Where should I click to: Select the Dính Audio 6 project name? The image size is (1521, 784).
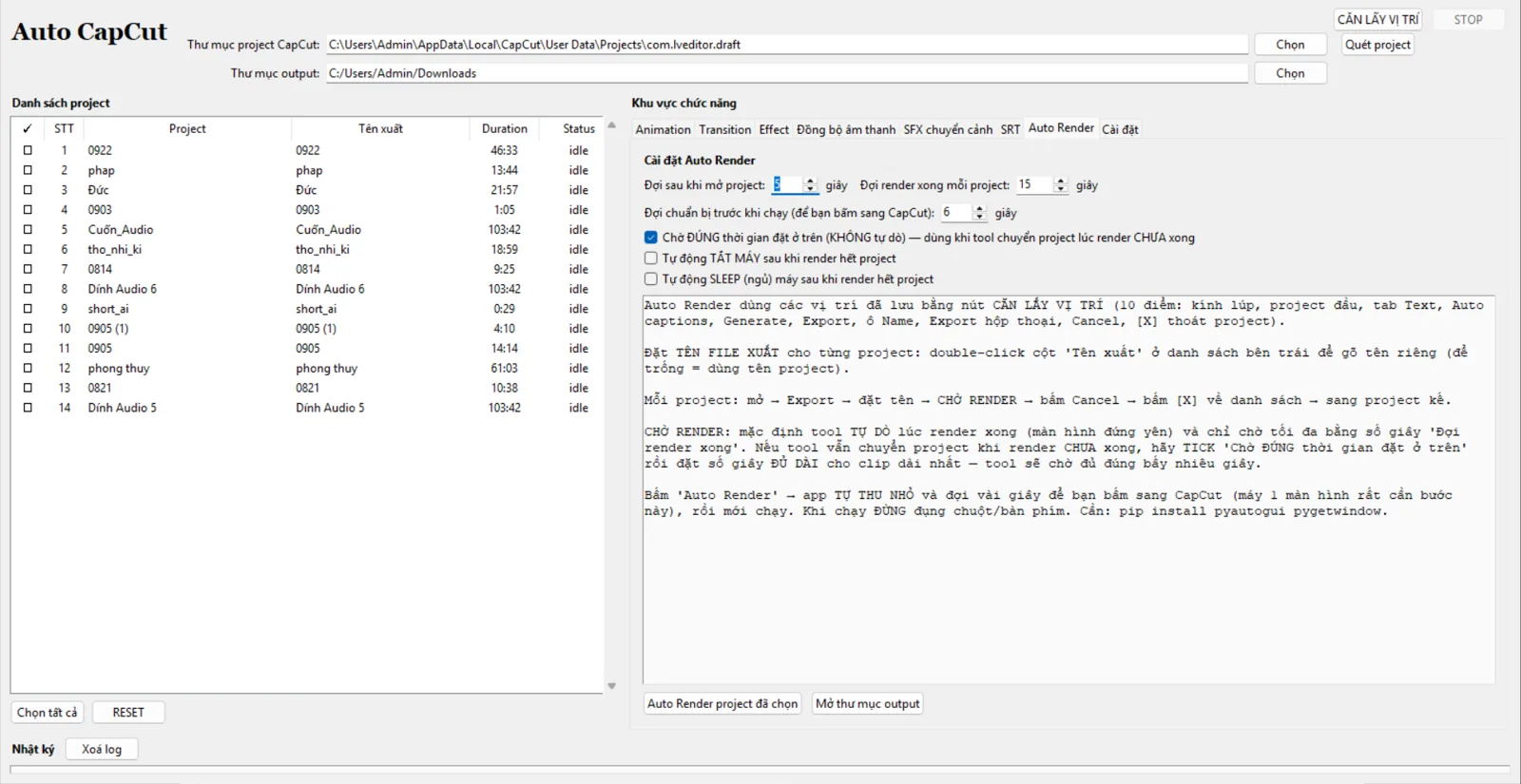123,289
